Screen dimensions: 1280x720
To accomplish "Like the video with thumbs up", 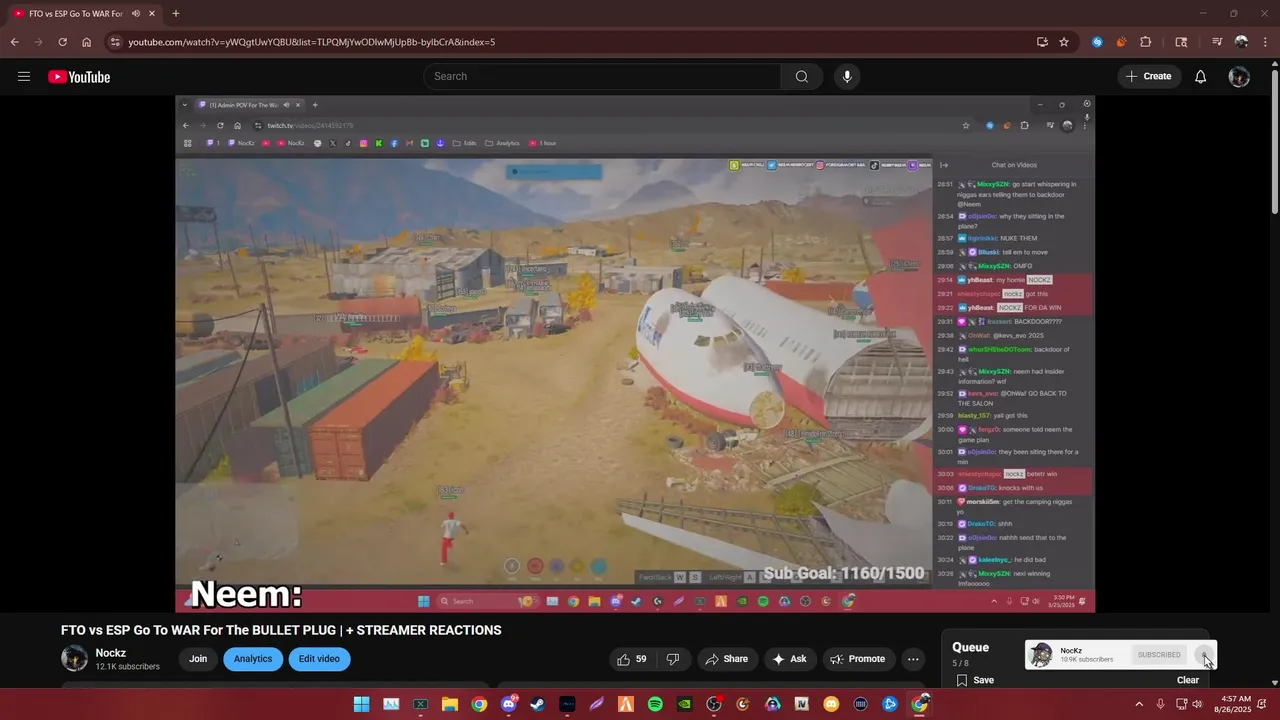I will [632, 659].
